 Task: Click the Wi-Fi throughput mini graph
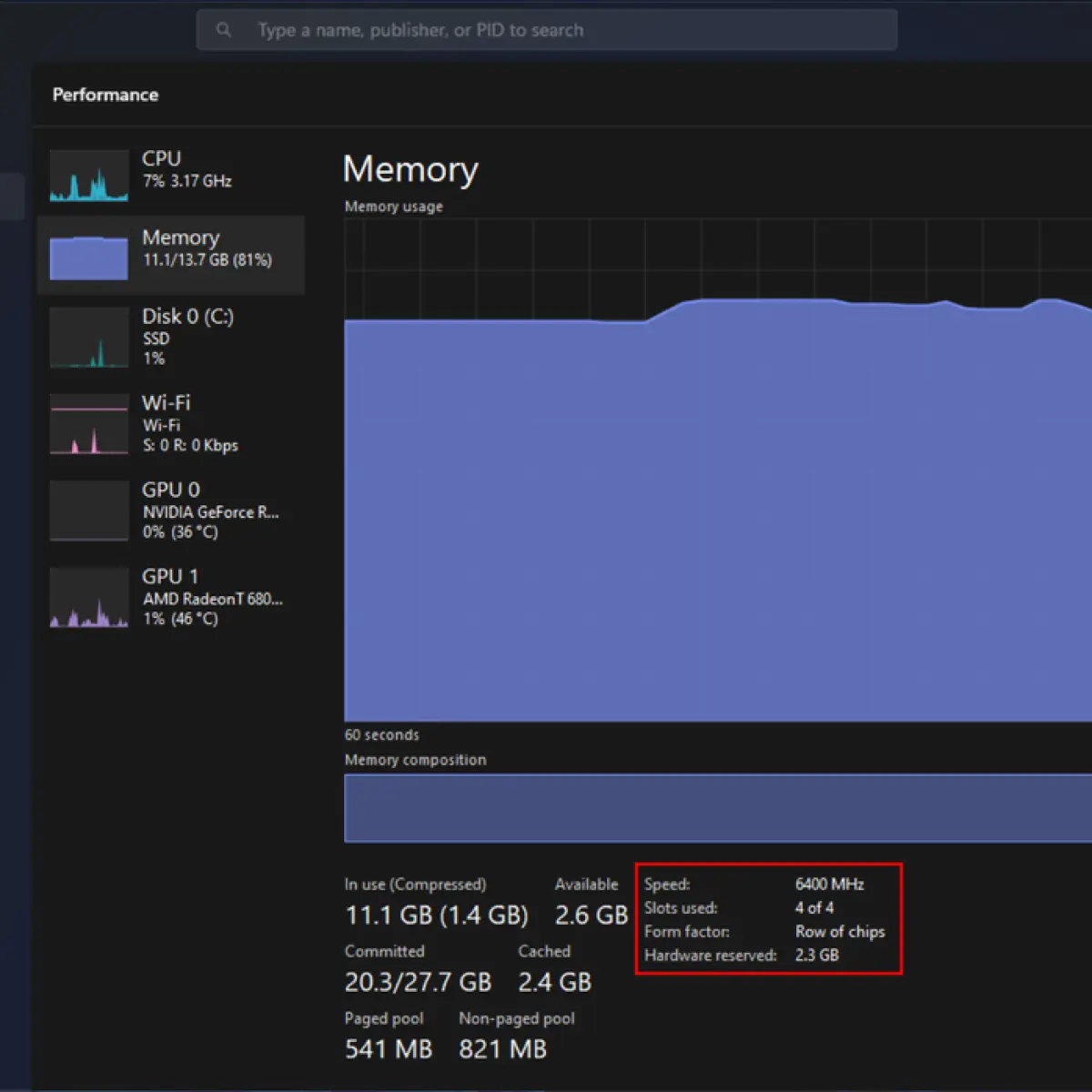(89, 424)
